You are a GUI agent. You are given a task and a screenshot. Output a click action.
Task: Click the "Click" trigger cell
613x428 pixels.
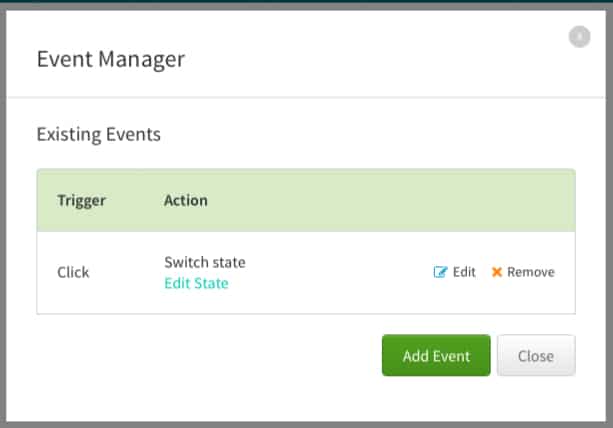[x=73, y=272]
